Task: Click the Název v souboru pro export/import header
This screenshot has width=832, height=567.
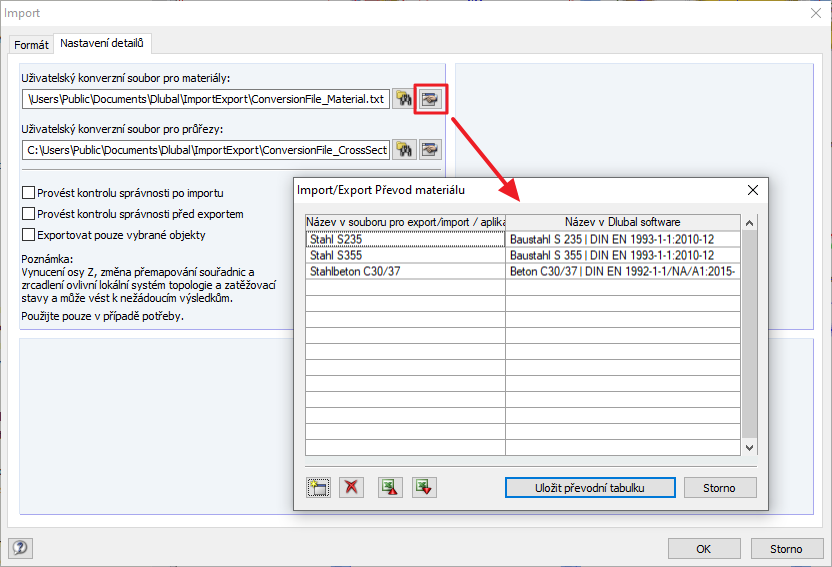Action: (x=405, y=222)
